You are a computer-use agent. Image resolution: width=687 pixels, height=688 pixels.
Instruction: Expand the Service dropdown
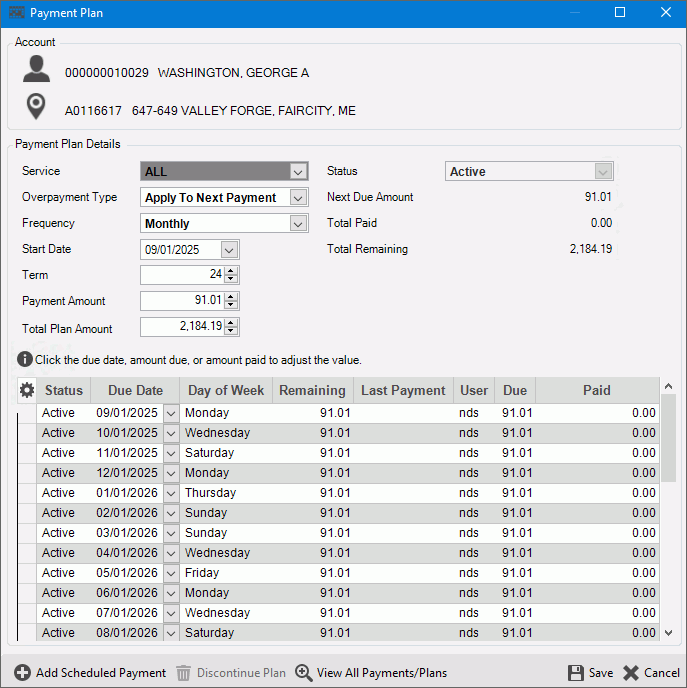point(298,172)
